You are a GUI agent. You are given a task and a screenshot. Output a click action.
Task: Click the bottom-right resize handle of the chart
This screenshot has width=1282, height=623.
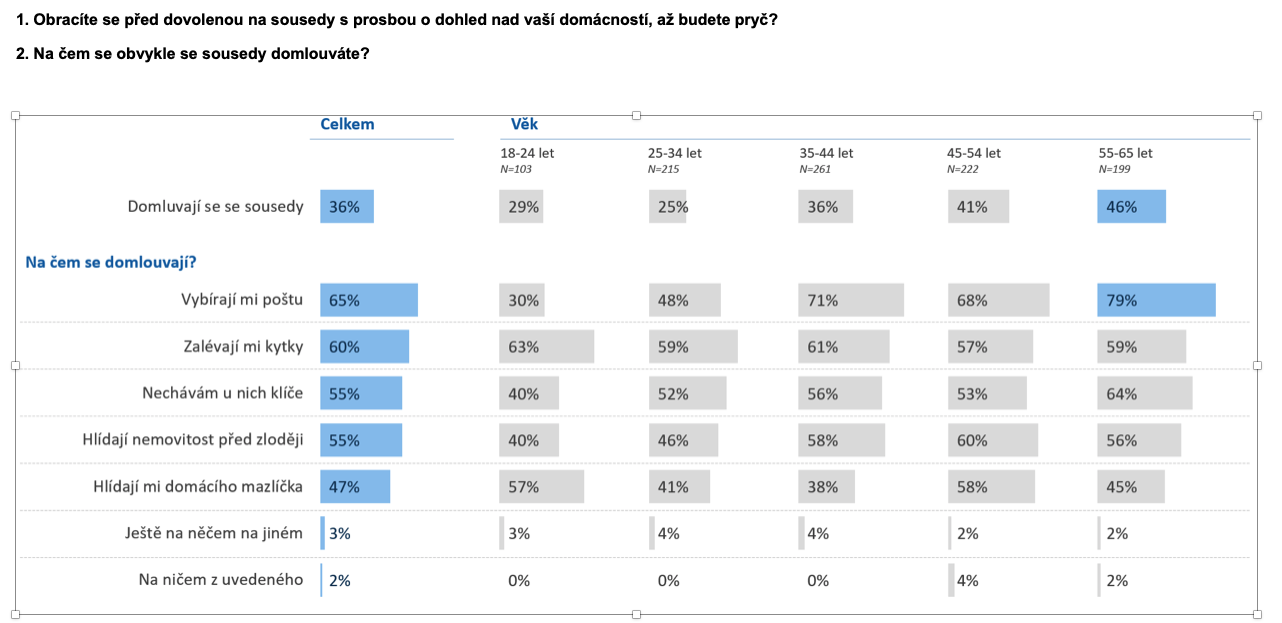[1258, 614]
